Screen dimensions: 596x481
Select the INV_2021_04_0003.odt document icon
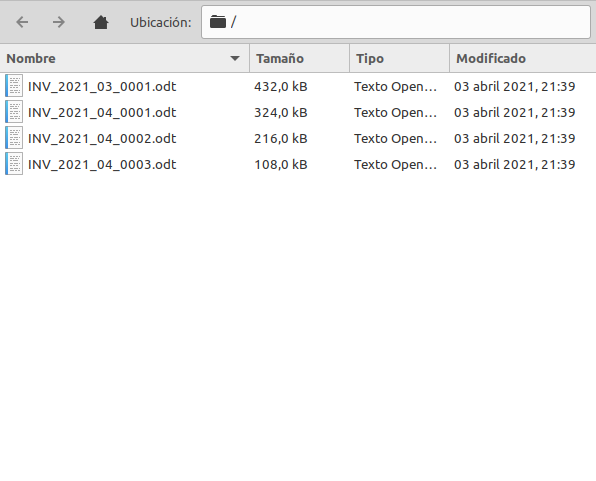[14, 164]
